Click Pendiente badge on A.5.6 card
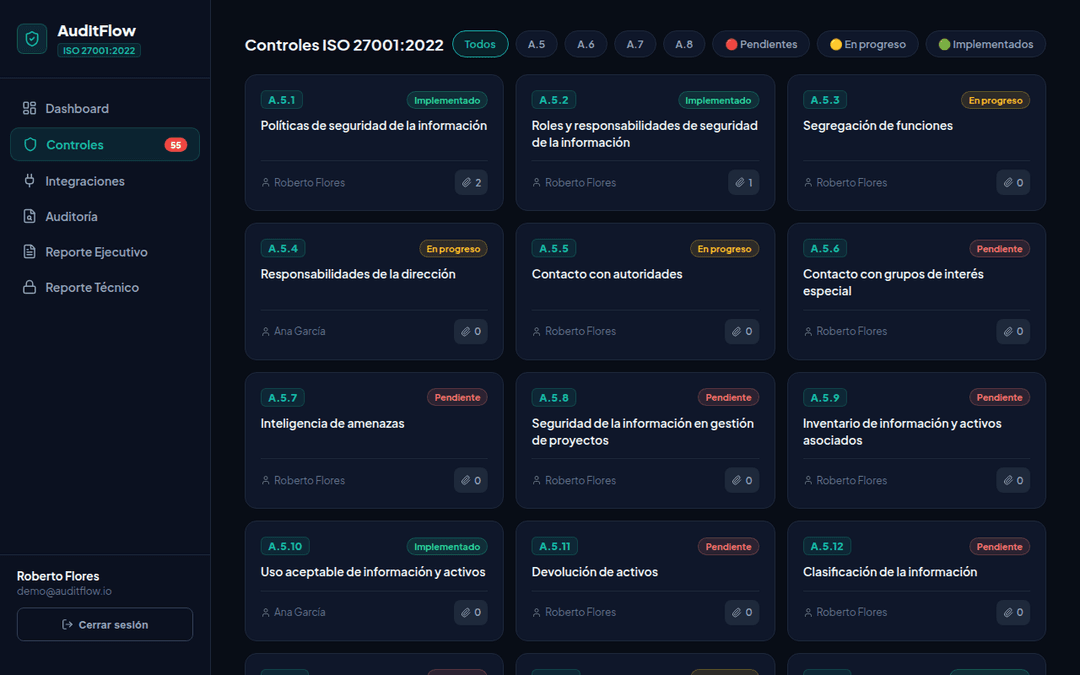 (x=999, y=249)
